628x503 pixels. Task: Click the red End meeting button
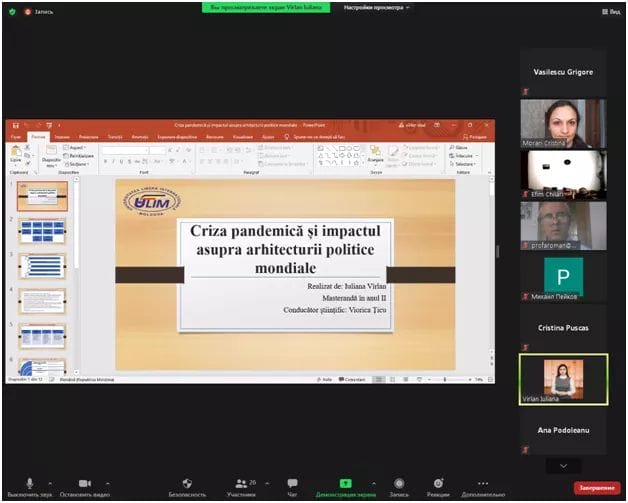click(x=594, y=487)
